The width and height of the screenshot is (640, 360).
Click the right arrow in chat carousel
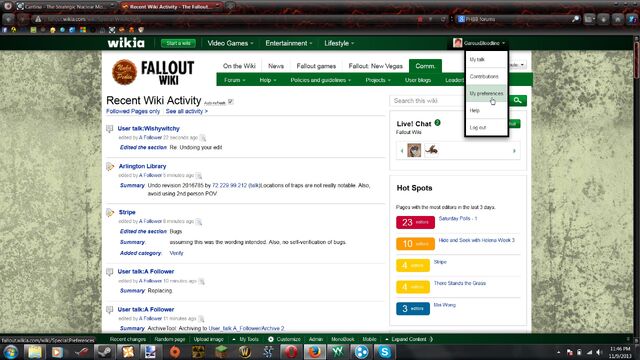[514, 151]
